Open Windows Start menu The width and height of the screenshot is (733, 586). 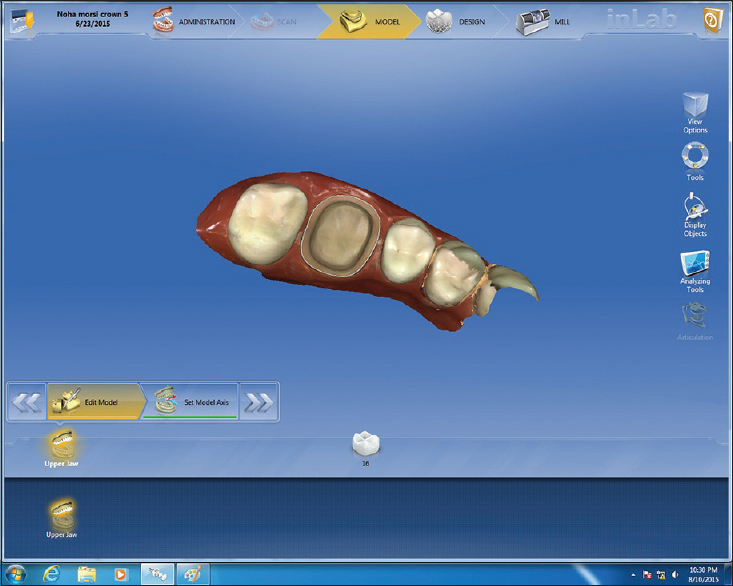19,574
